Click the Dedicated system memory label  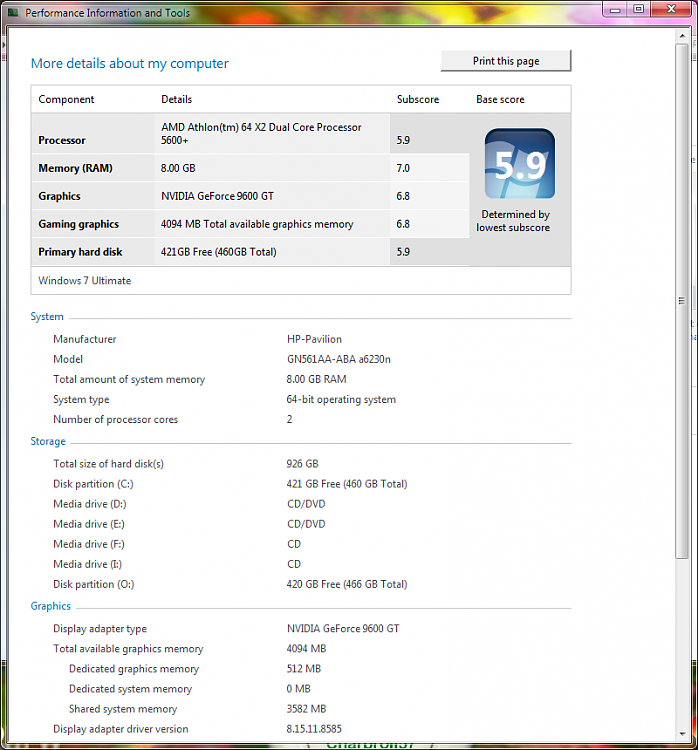(131, 689)
